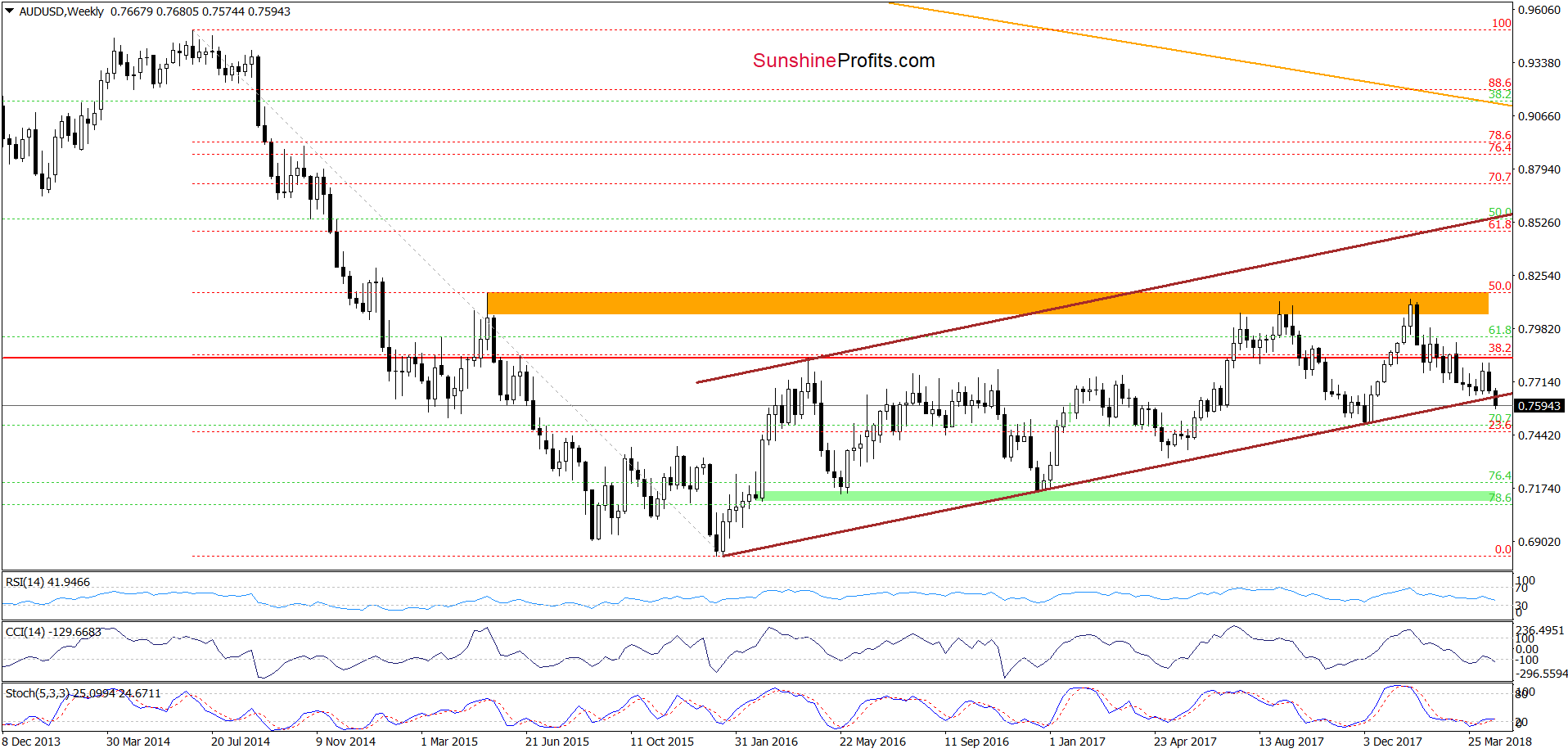The height and width of the screenshot is (753, 1568).
Task: Click the 20 Jul 2014 date label
Action: (x=241, y=742)
